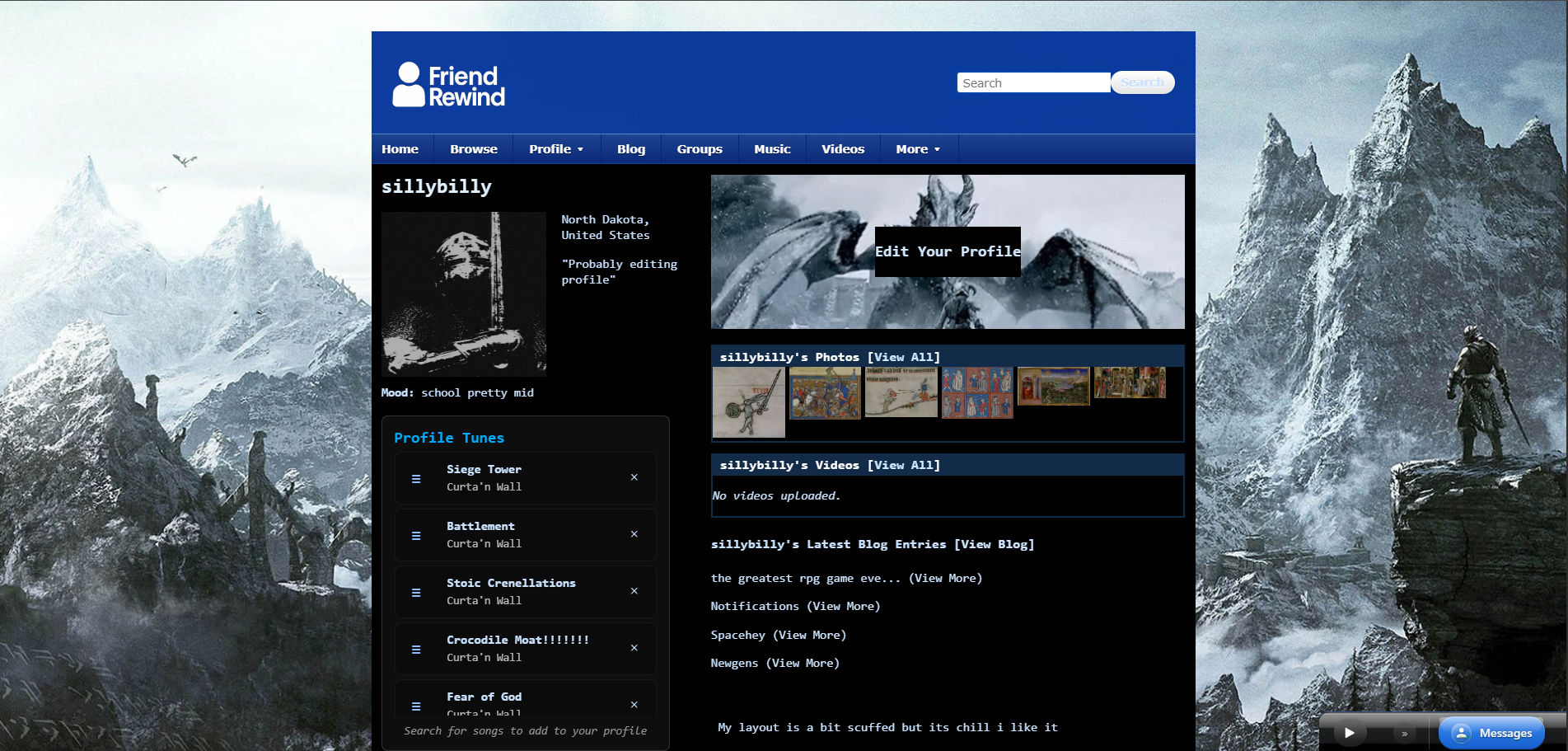
Task: Select the Battlement song title
Action: click(x=480, y=526)
